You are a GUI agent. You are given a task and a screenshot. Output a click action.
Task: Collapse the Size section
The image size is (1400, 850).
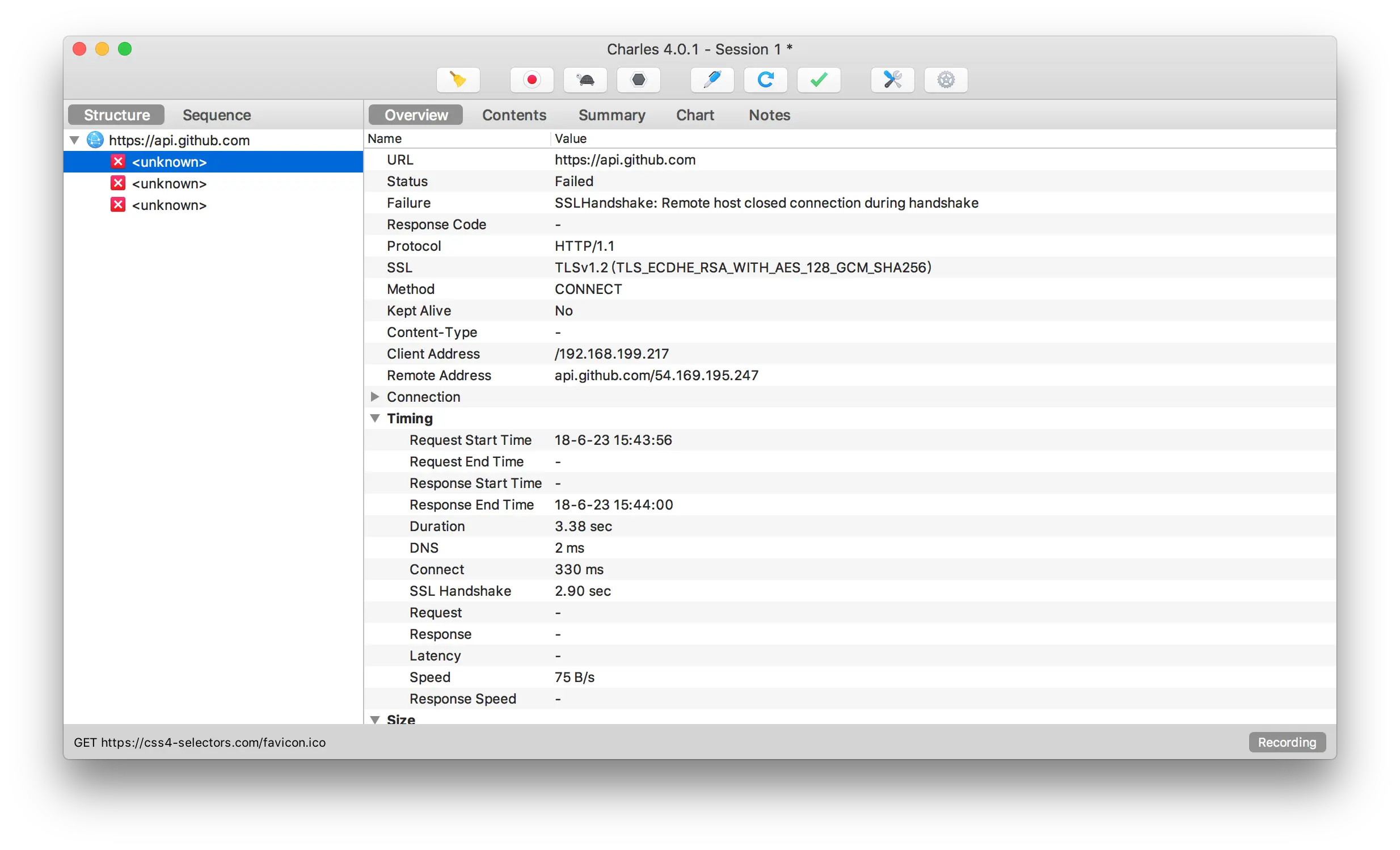click(374, 719)
